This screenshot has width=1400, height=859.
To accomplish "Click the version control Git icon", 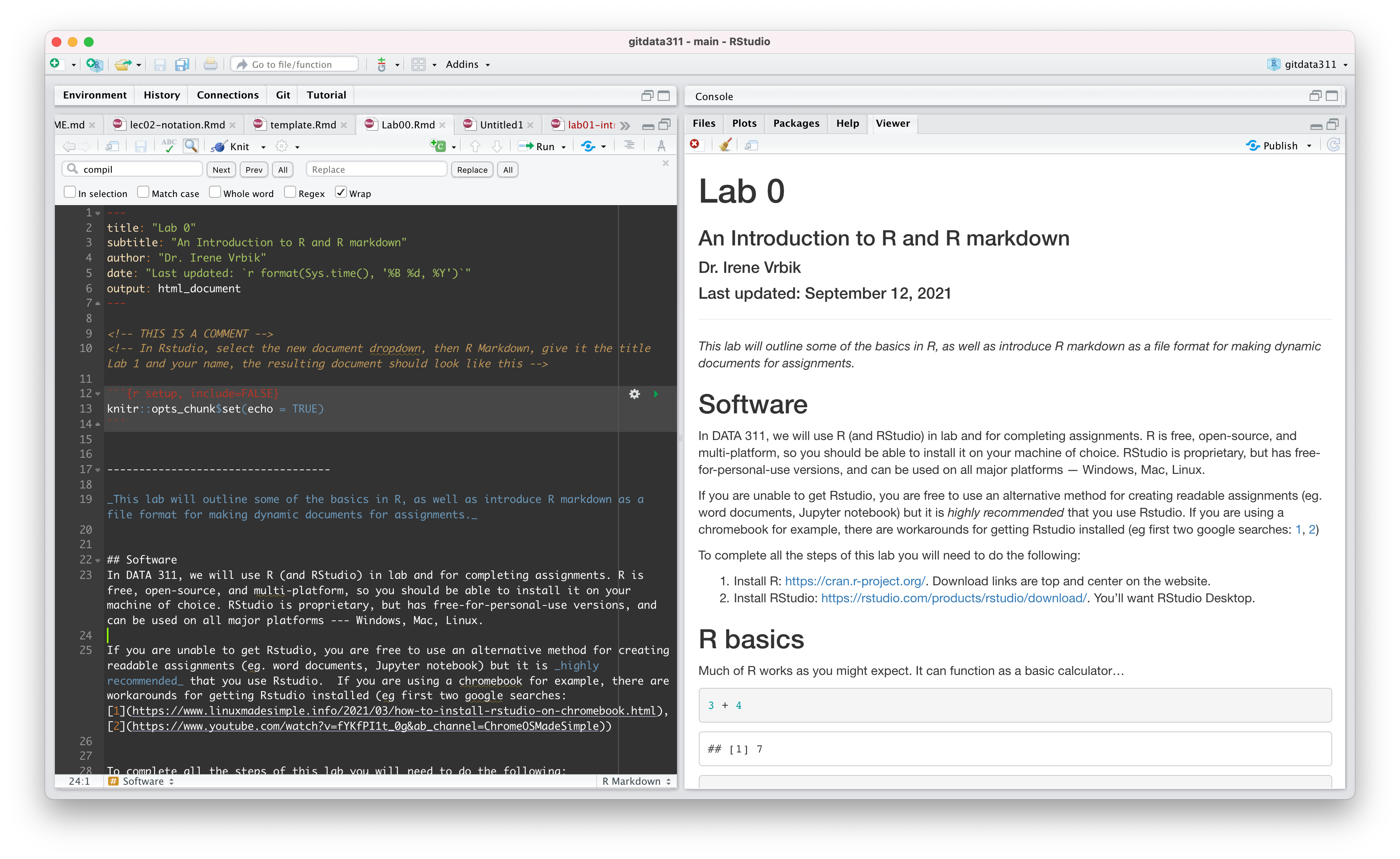I will 382,64.
